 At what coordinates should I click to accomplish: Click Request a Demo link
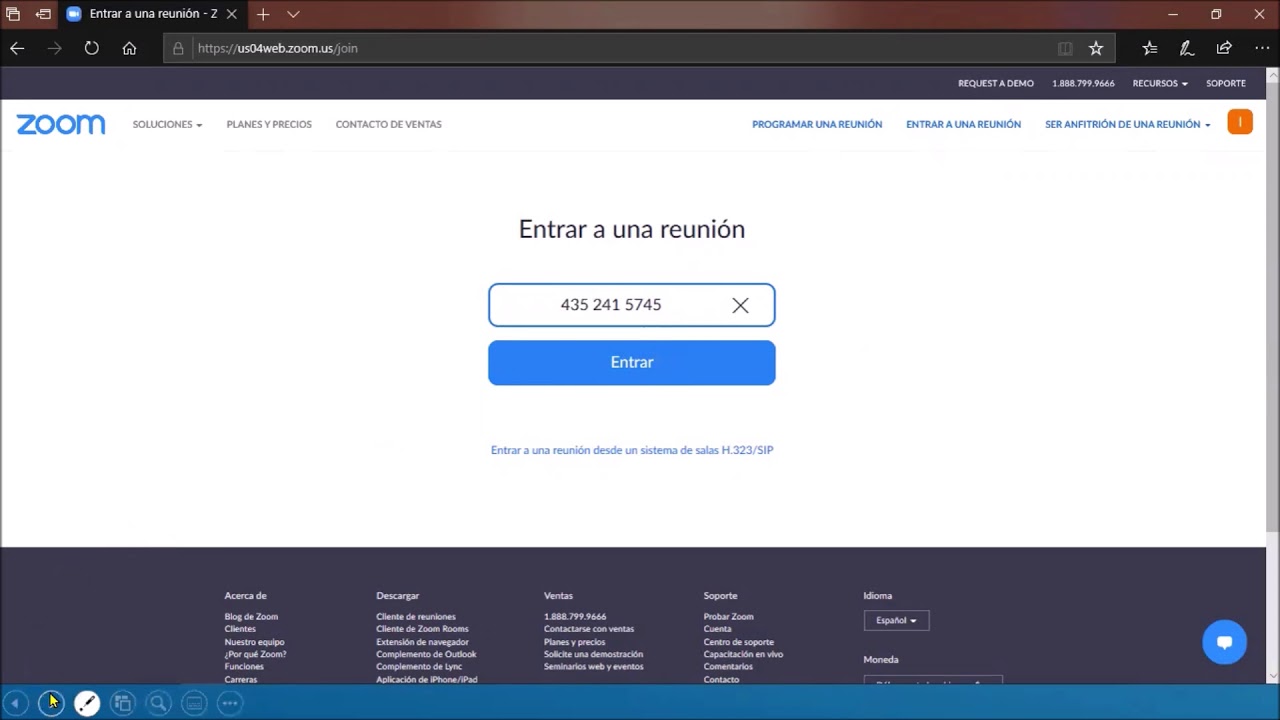tap(996, 83)
